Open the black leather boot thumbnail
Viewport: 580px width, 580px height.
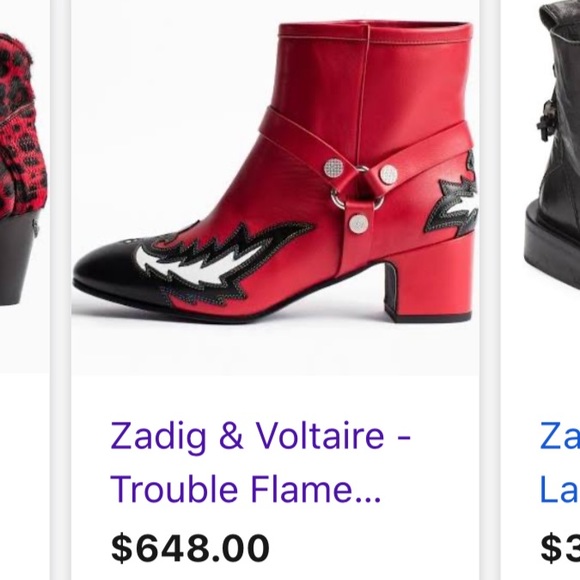(x=552, y=148)
